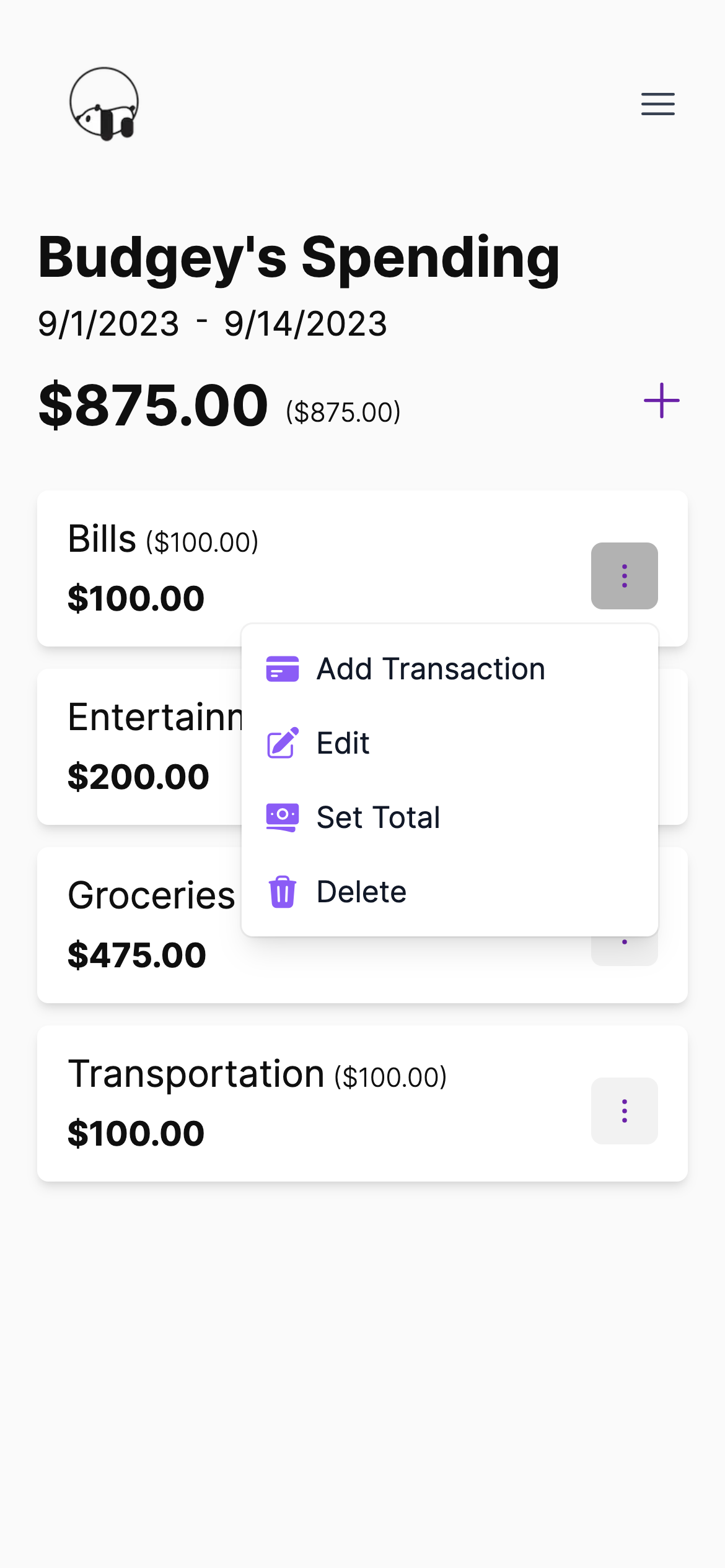Click the Entertainment $200.00 amount
725x1568 pixels.
pyautogui.click(x=138, y=777)
